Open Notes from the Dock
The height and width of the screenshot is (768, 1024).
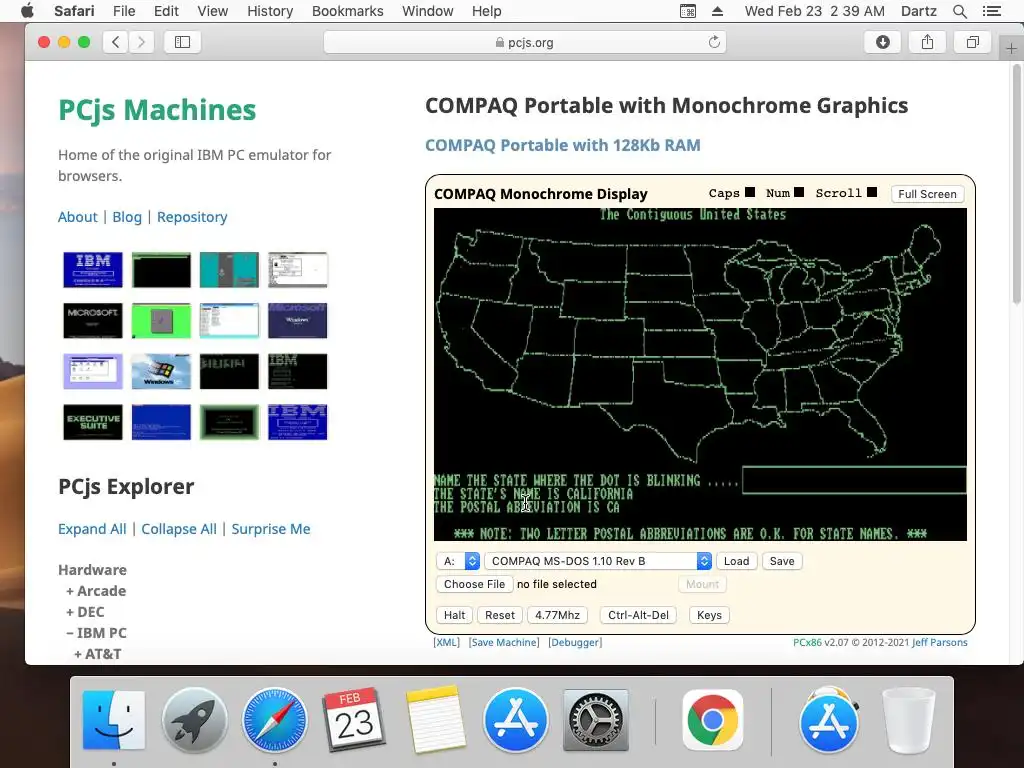pos(435,720)
